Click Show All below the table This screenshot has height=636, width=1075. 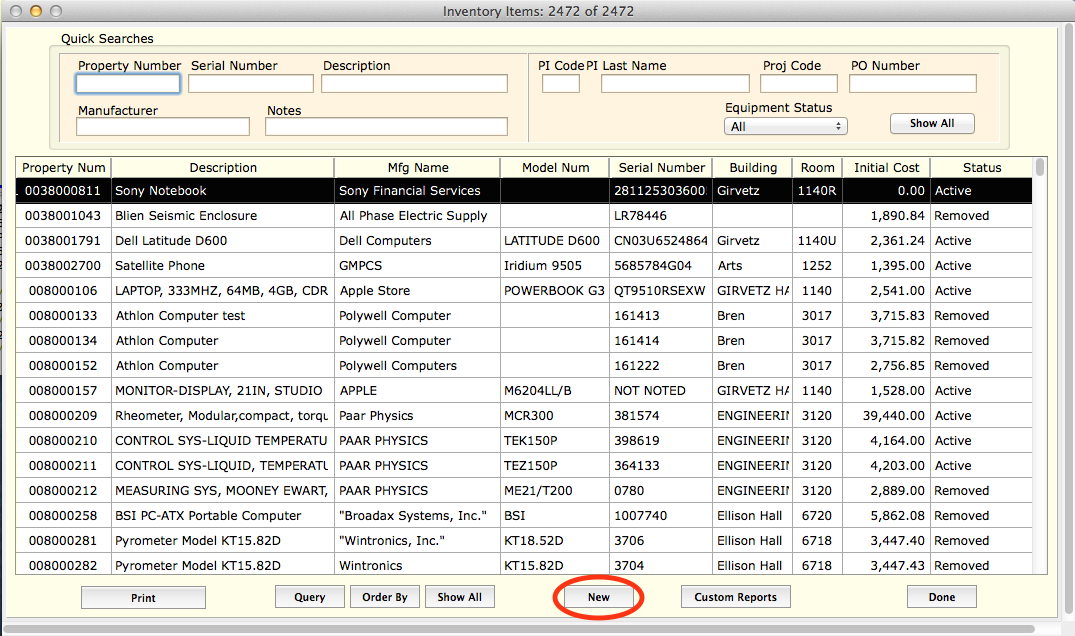click(460, 597)
